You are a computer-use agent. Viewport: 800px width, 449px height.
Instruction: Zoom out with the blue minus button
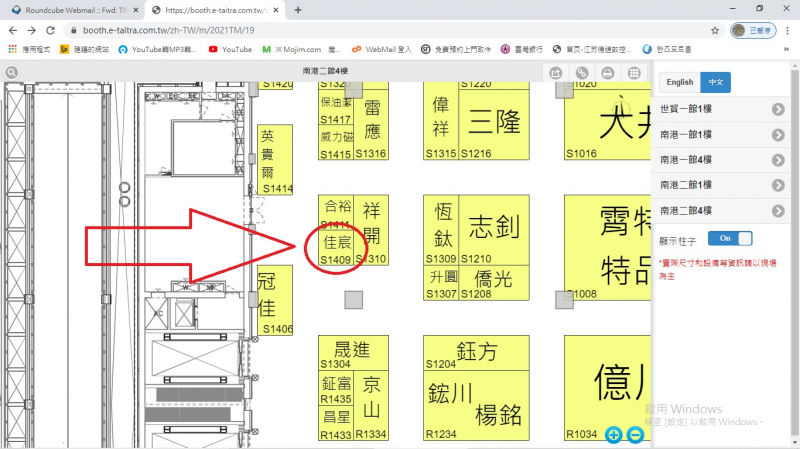[x=634, y=435]
